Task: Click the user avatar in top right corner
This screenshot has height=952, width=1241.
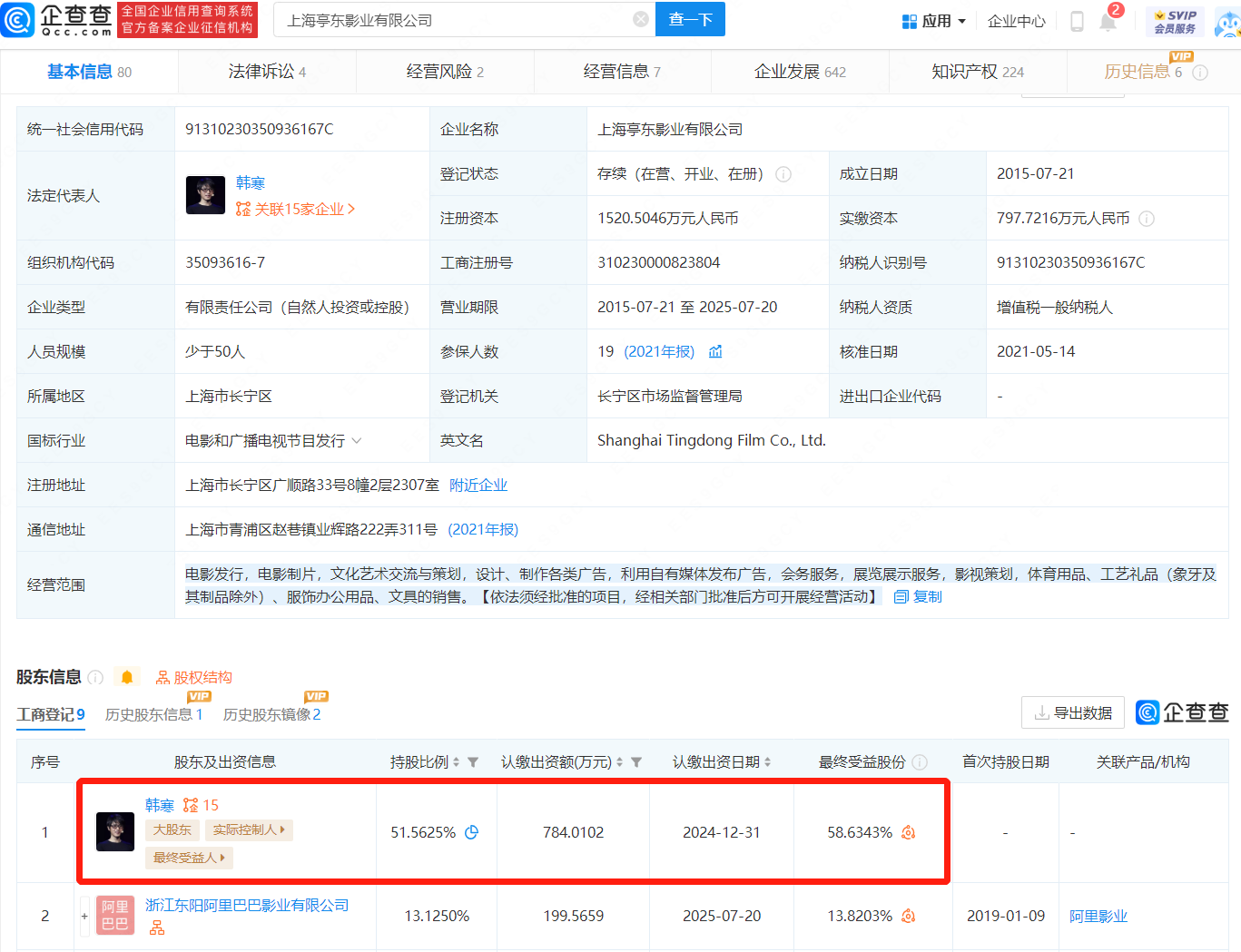Action: pos(1227,22)
